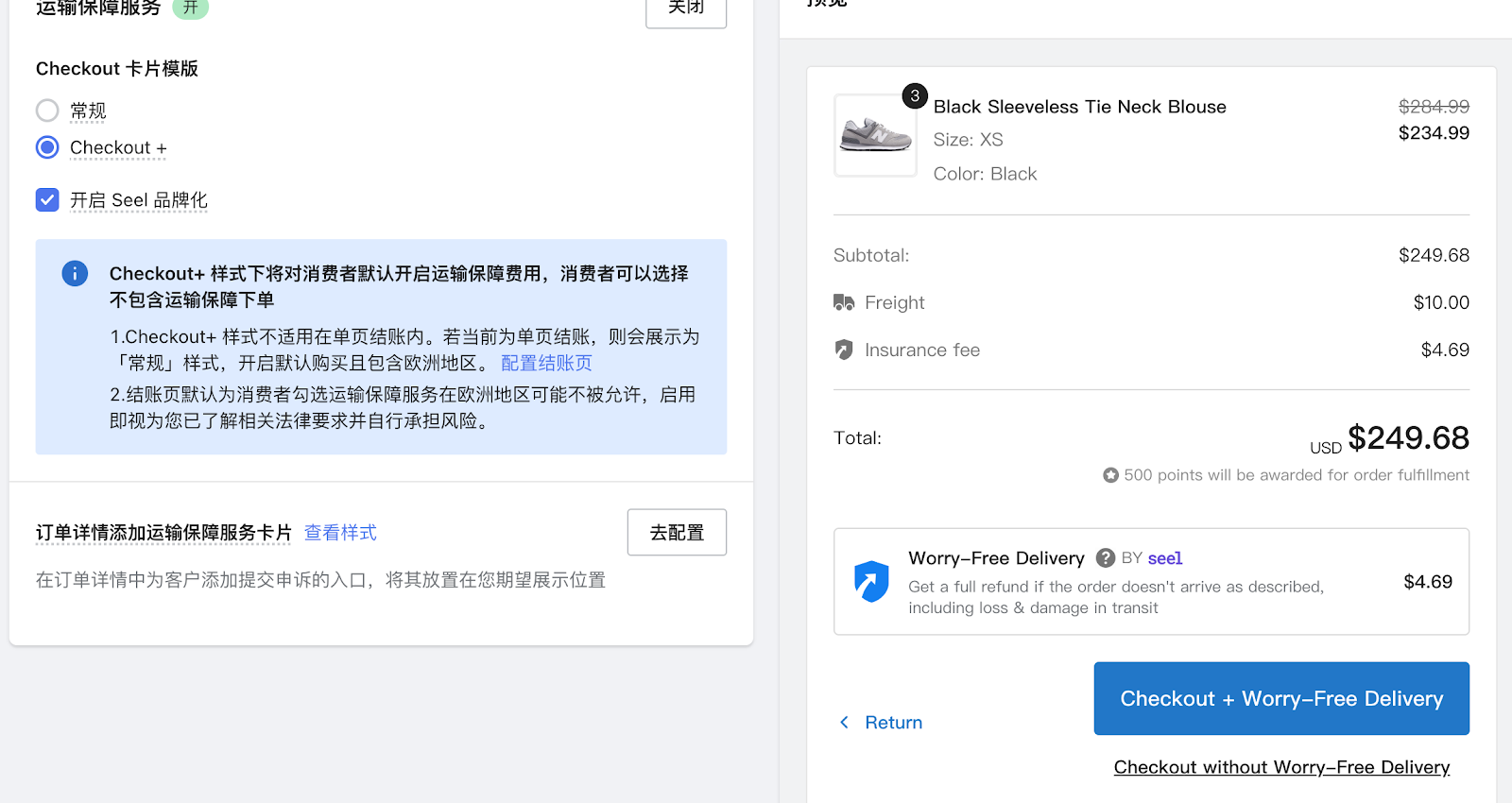Image resolution: width=1512 pixels, height=803 pixels.
Task: Open the 配置结账页 link
Action: (546, 364)
